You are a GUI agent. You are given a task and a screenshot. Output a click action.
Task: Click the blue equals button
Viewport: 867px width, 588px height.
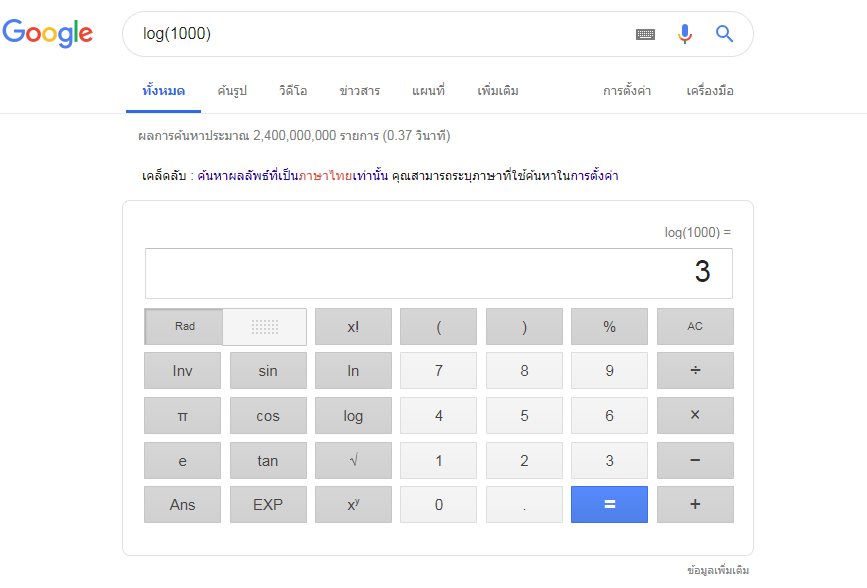coord(609,504)
